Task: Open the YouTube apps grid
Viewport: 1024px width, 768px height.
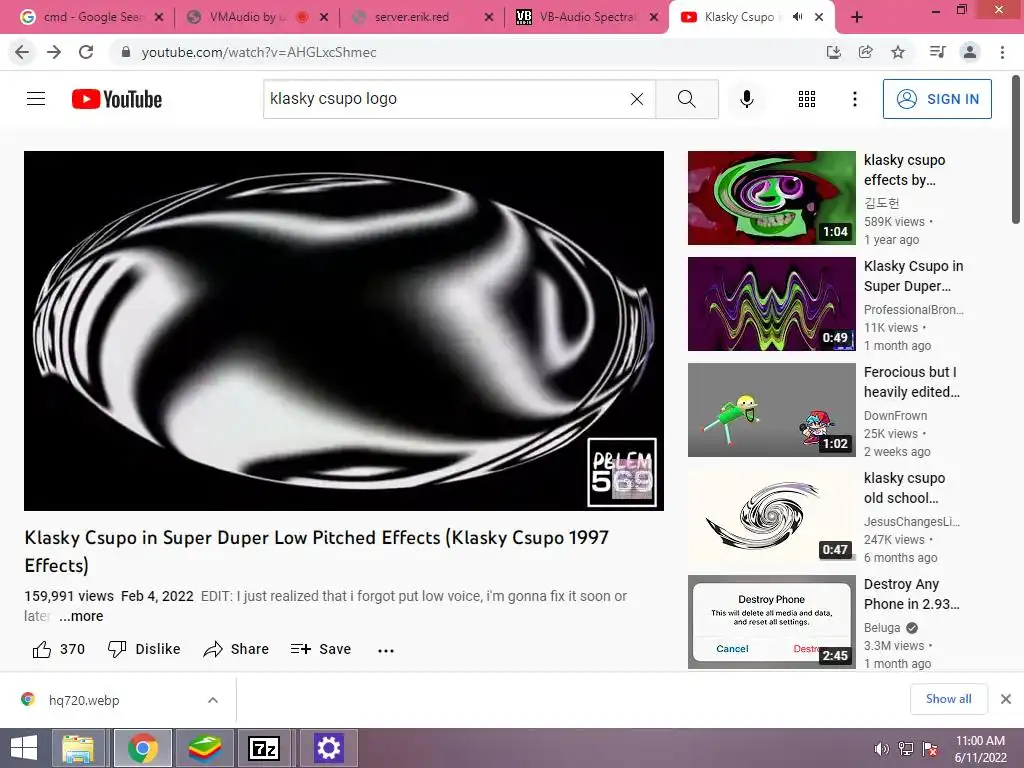Action: pos(807,99)
